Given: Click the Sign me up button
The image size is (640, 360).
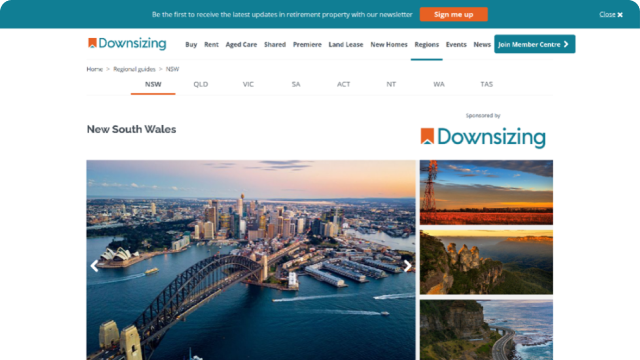Looking at the screenshot, I should pos(453,14).
